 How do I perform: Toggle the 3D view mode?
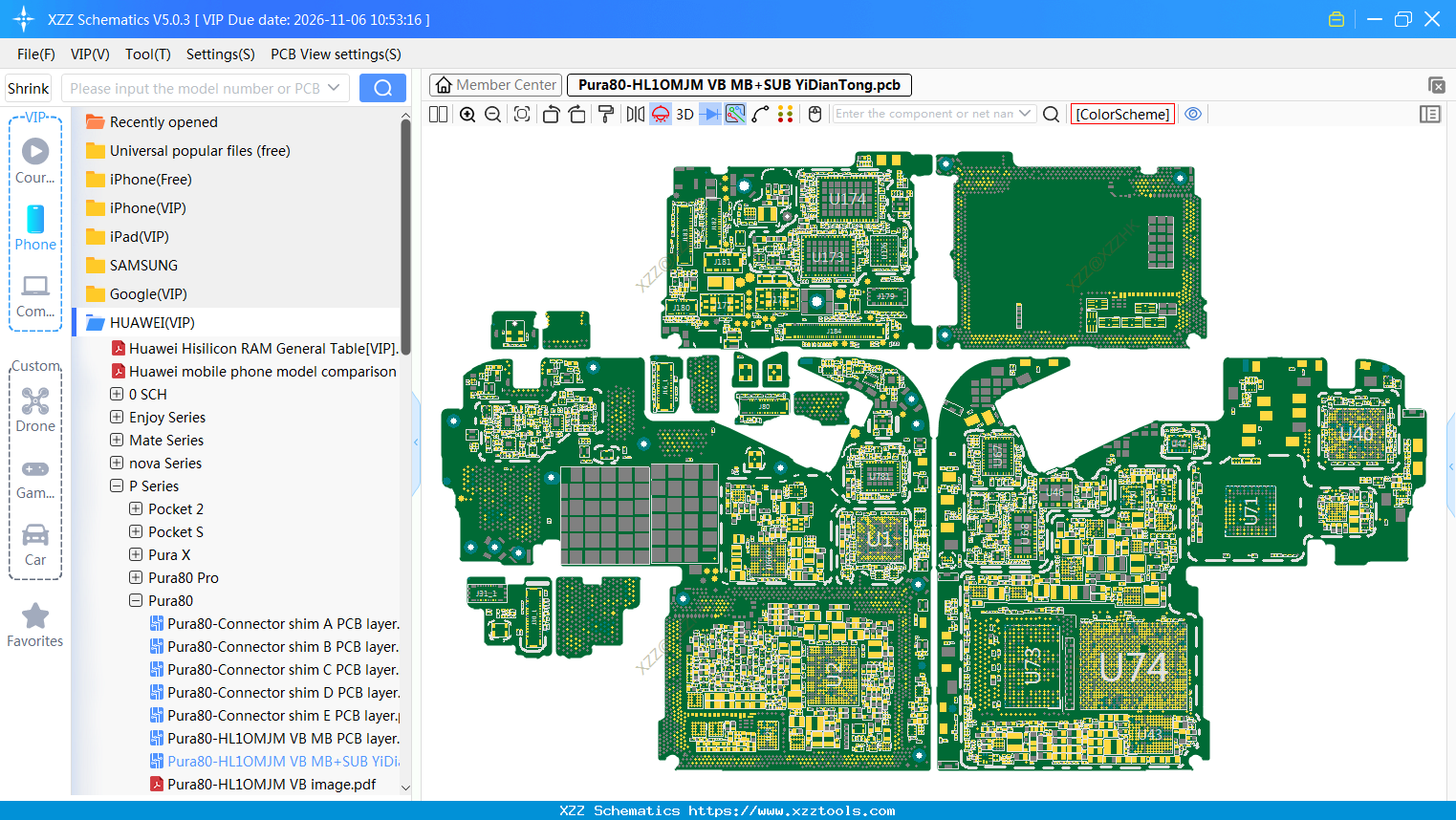pos(685,115)
